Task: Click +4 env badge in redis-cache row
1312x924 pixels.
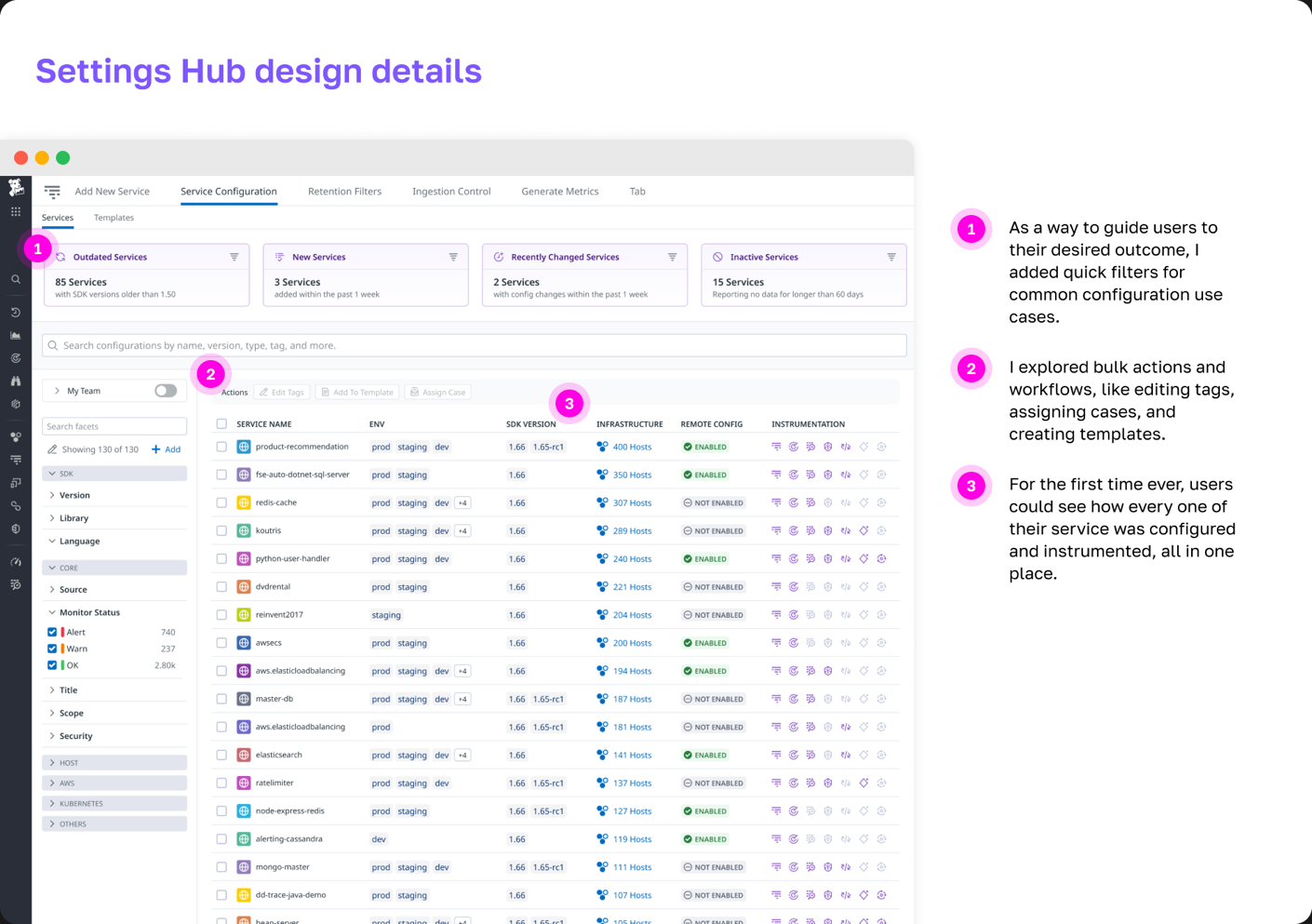Action: (x=462, y=502)
